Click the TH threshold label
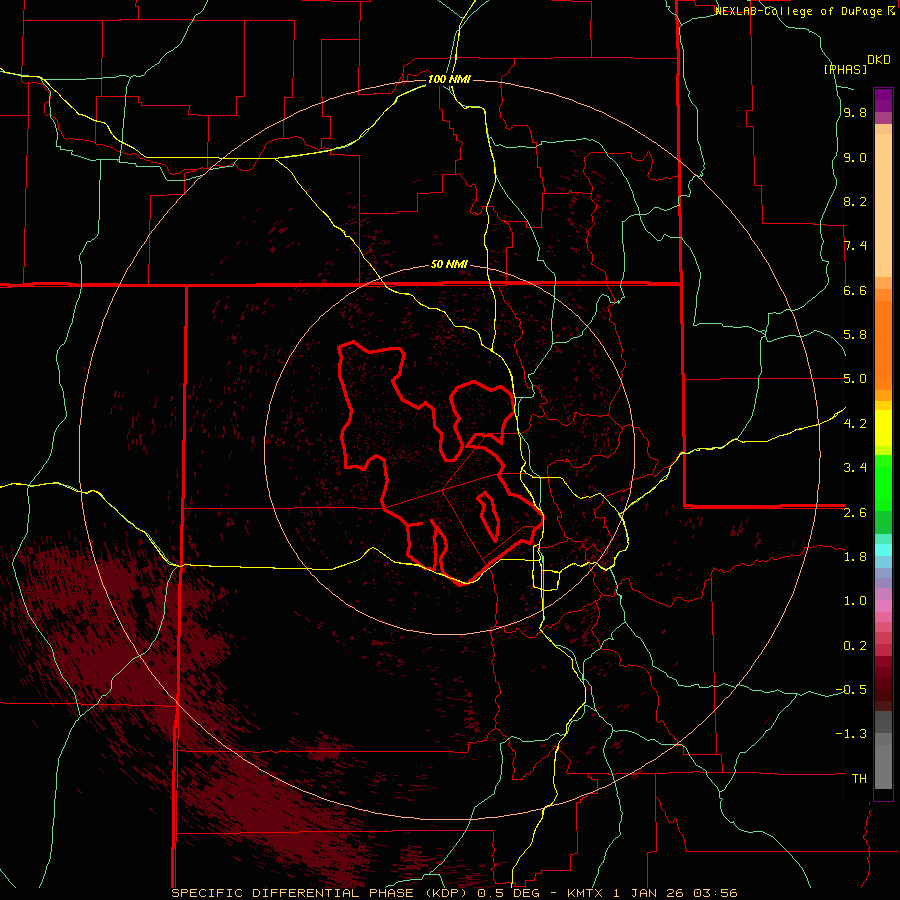The width and height of the screenshot is (900, 900). (859, 779)
